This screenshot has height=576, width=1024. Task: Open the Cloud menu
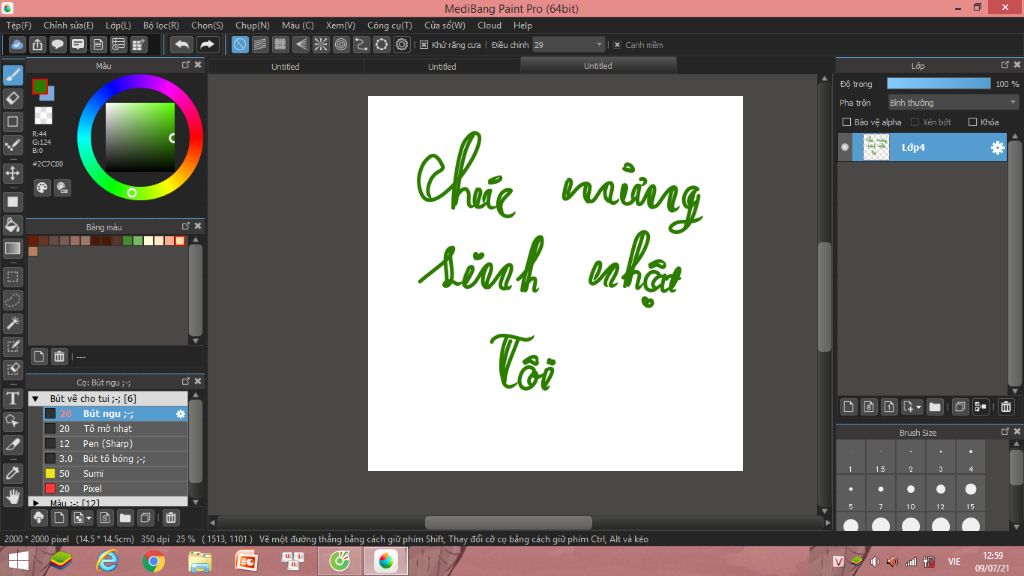coord(490,25)
